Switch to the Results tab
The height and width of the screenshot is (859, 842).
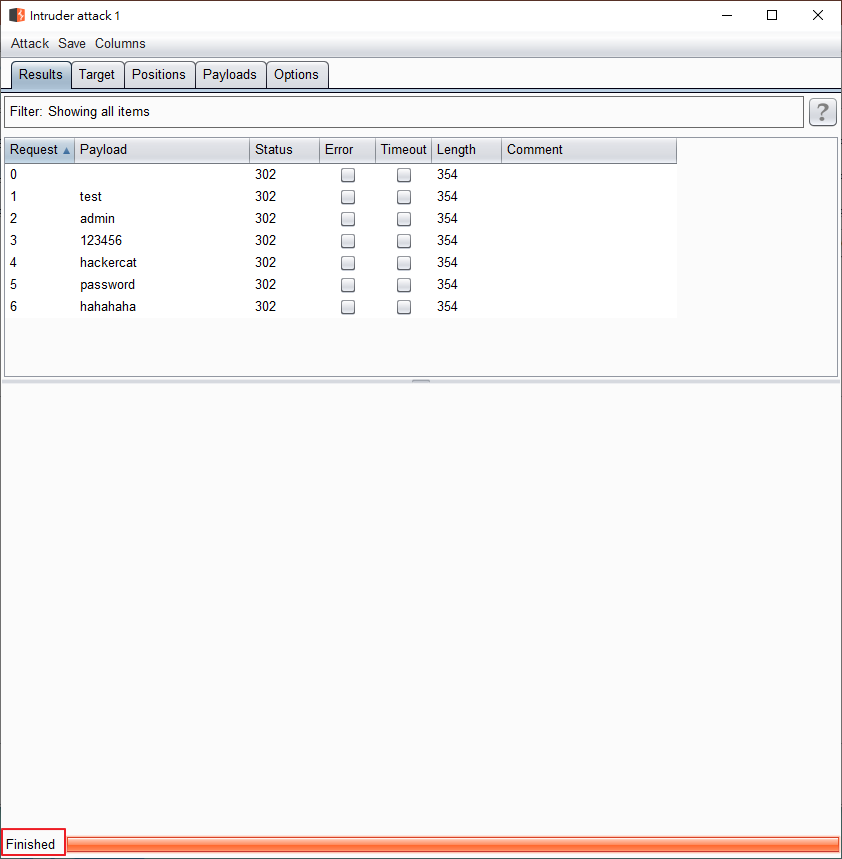[41, 75]
